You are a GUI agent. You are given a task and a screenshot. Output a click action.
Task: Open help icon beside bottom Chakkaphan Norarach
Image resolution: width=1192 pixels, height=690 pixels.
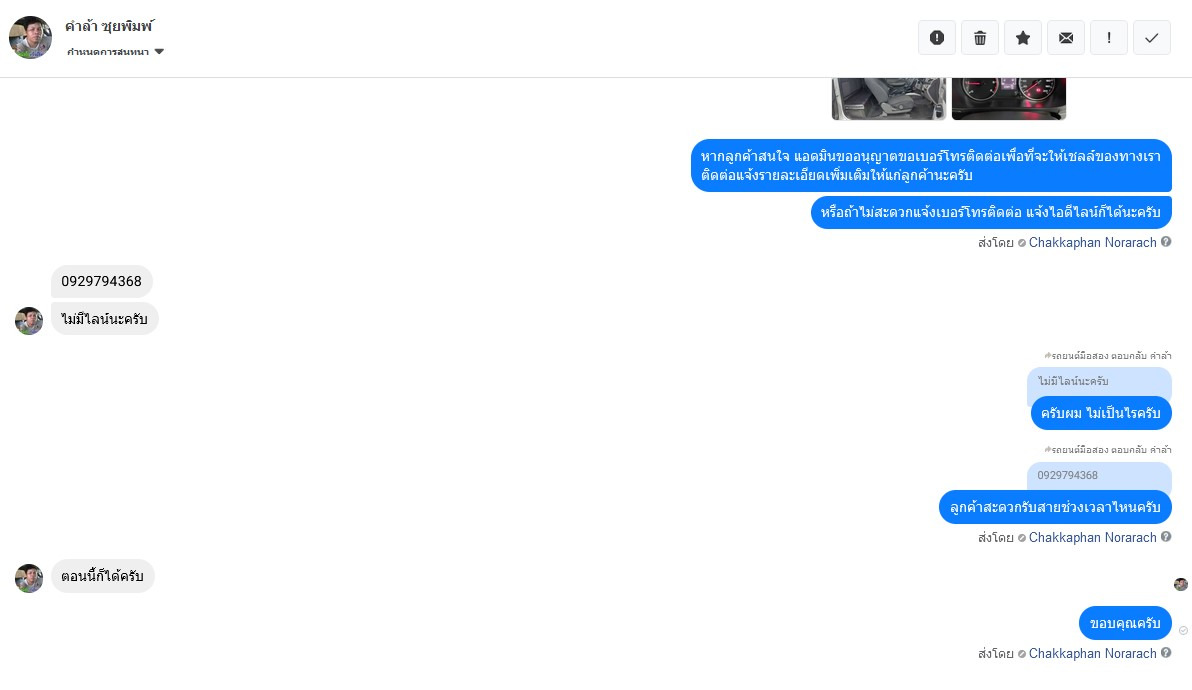click(x=1165, y=653)
